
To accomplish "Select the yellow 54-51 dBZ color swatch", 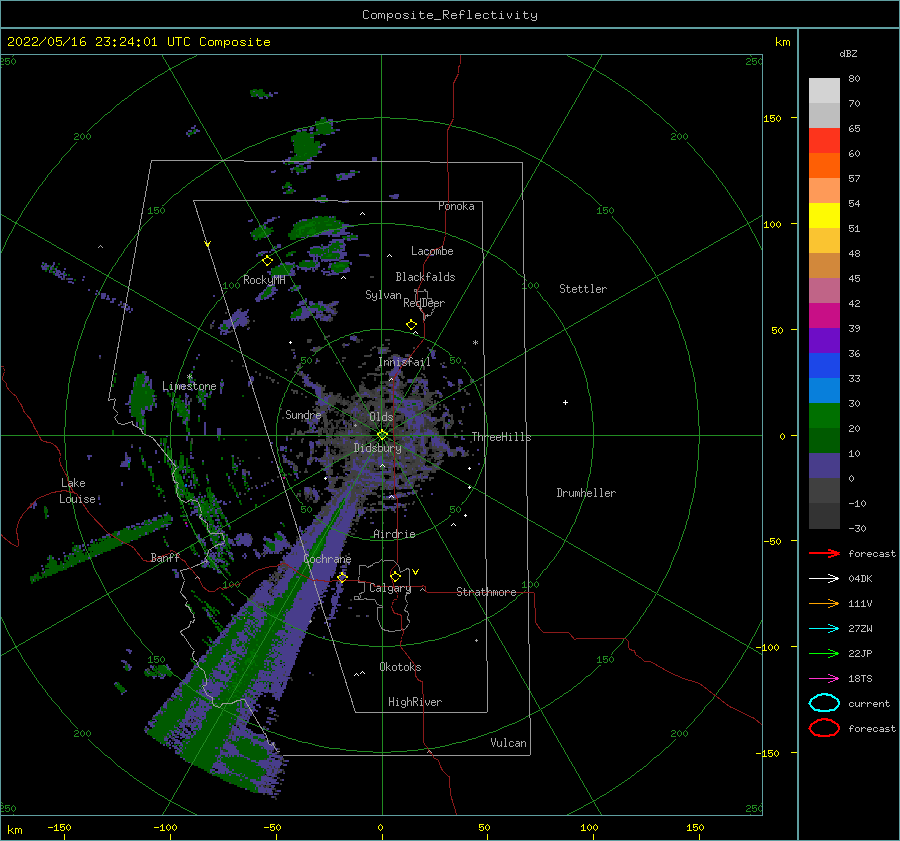I will 824,216.
